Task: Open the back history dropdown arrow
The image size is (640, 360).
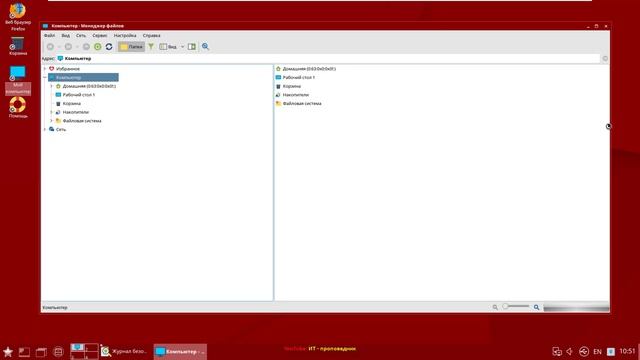Action: tap(59, 47)
